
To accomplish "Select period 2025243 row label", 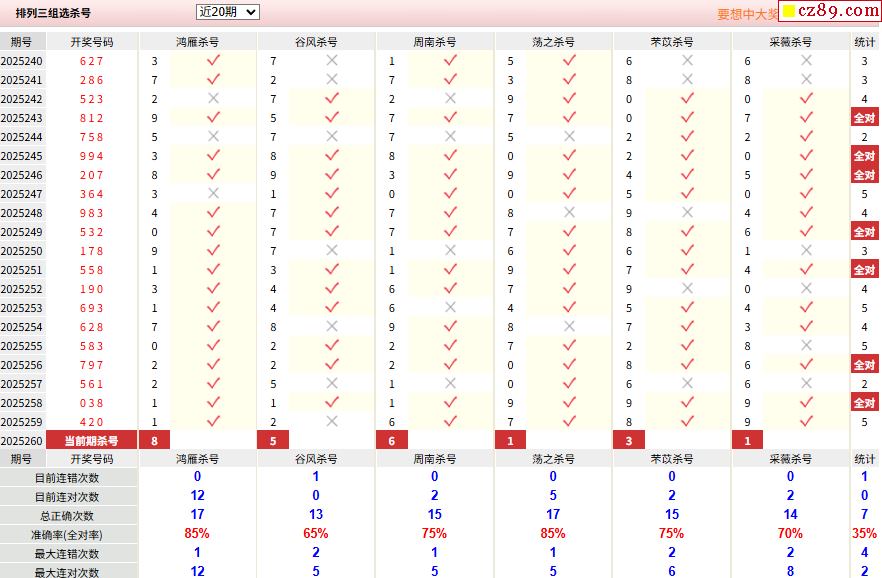I will click(x=21, y=118).
